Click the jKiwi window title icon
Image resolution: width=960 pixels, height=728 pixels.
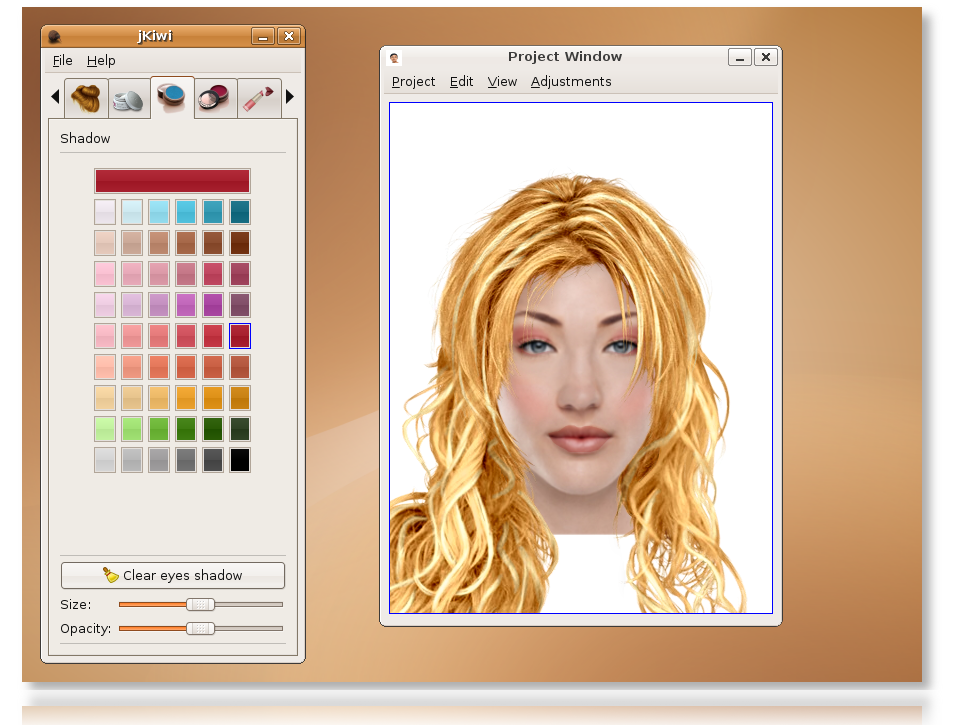coord(54,37)
